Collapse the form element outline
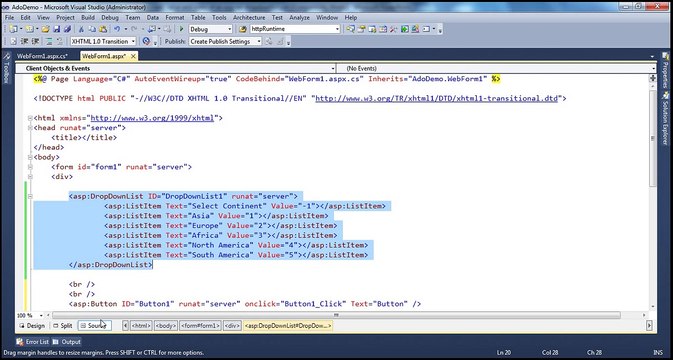The image size is (673, 360). (30, 167)
